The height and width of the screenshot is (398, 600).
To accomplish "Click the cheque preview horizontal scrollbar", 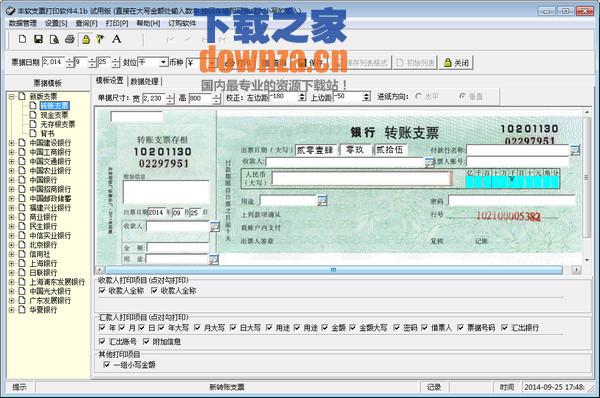I will tap(333, 270).
